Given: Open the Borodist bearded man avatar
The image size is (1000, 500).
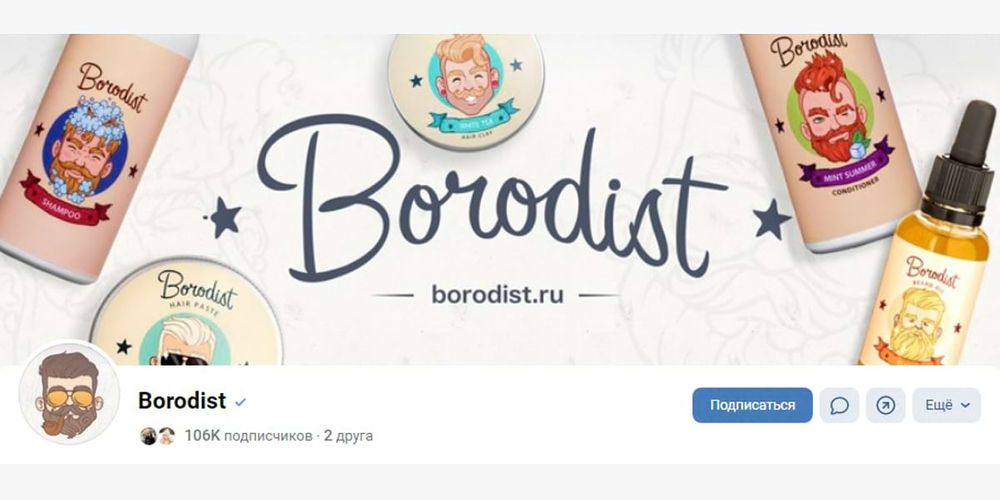Looking at the screenshot, I should click(69, 392).
